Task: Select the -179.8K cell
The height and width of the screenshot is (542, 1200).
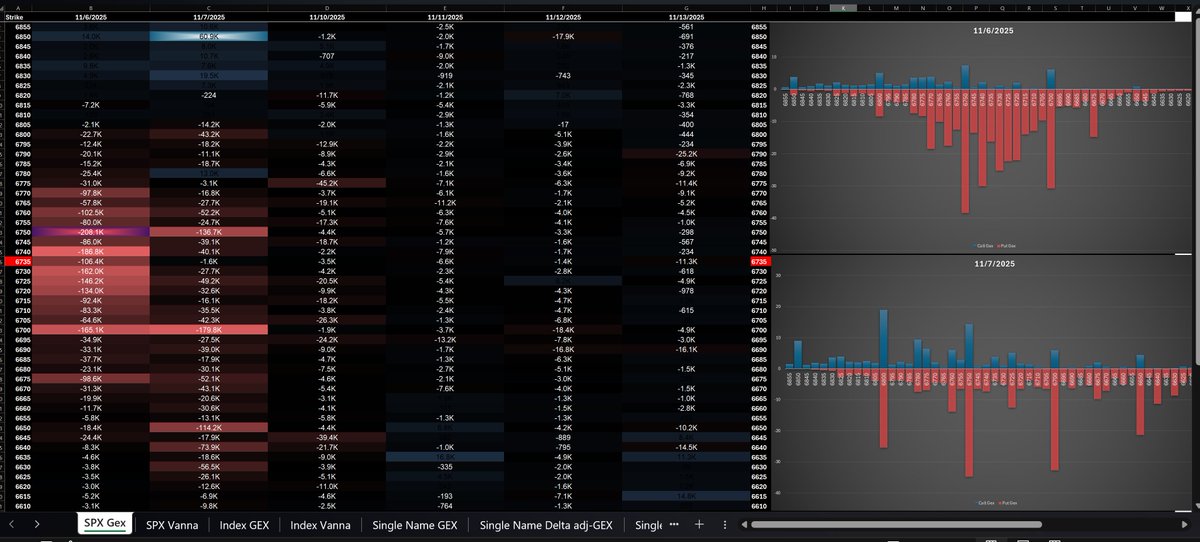Action: pos(209,329)
